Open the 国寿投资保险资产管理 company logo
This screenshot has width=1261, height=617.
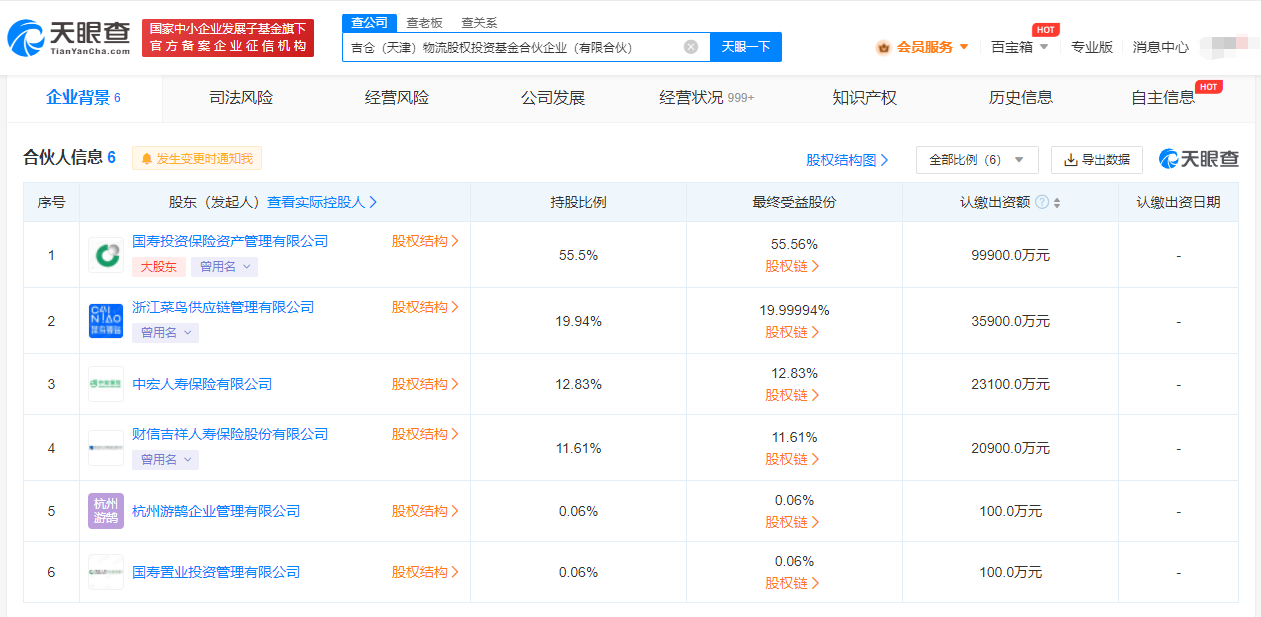106,255
